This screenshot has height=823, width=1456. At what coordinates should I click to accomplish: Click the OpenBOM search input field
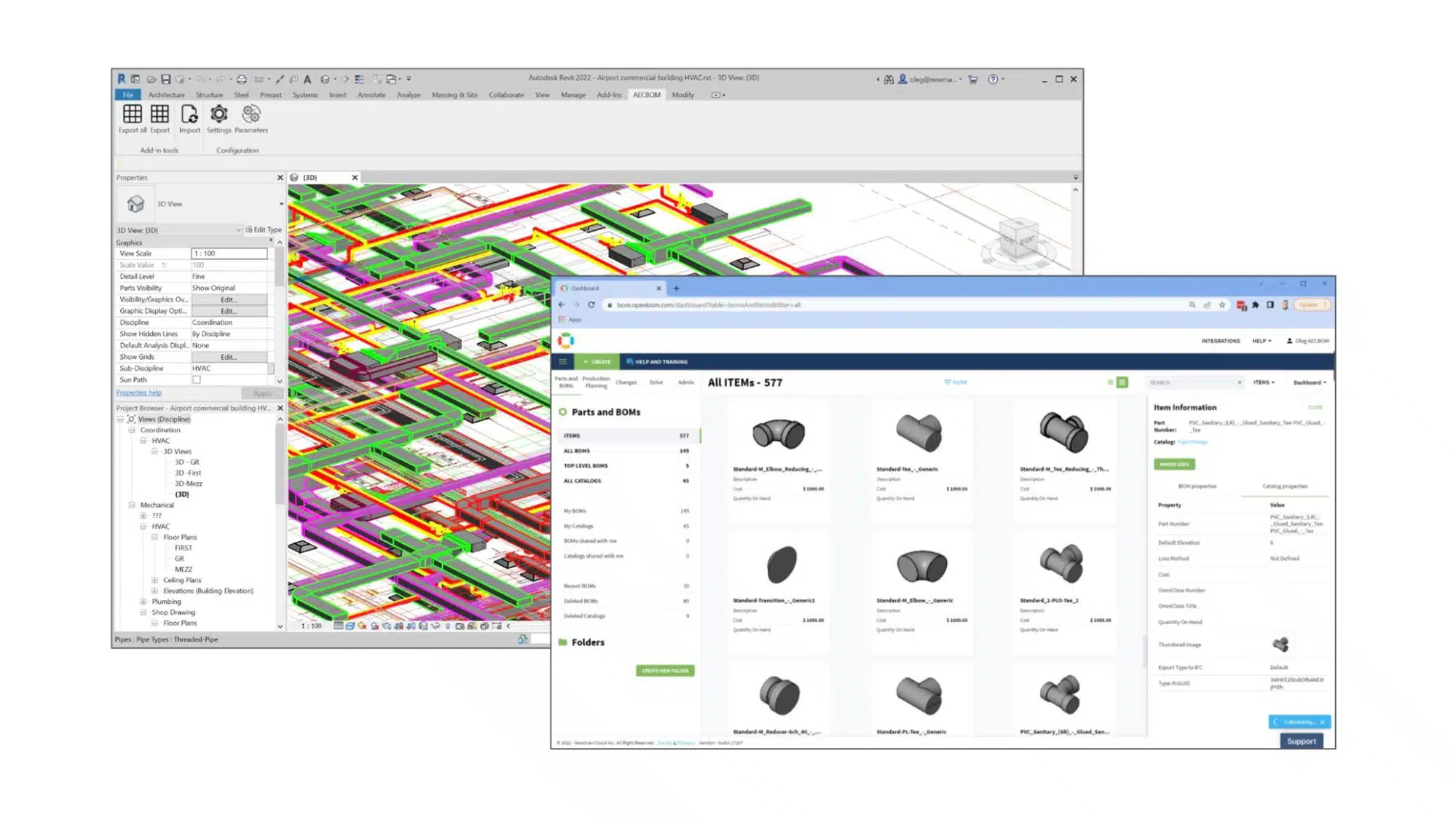1193,382
